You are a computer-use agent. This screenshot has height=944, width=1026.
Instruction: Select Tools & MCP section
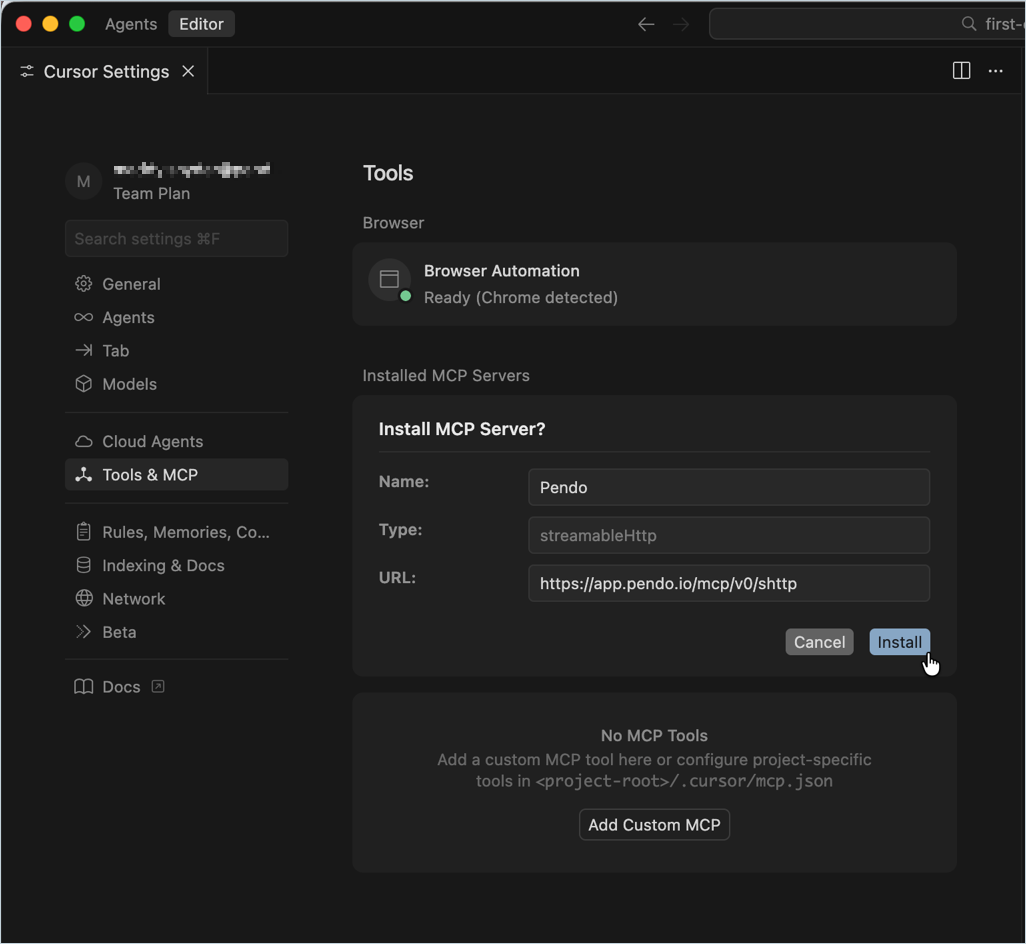(x=177, y=475)
